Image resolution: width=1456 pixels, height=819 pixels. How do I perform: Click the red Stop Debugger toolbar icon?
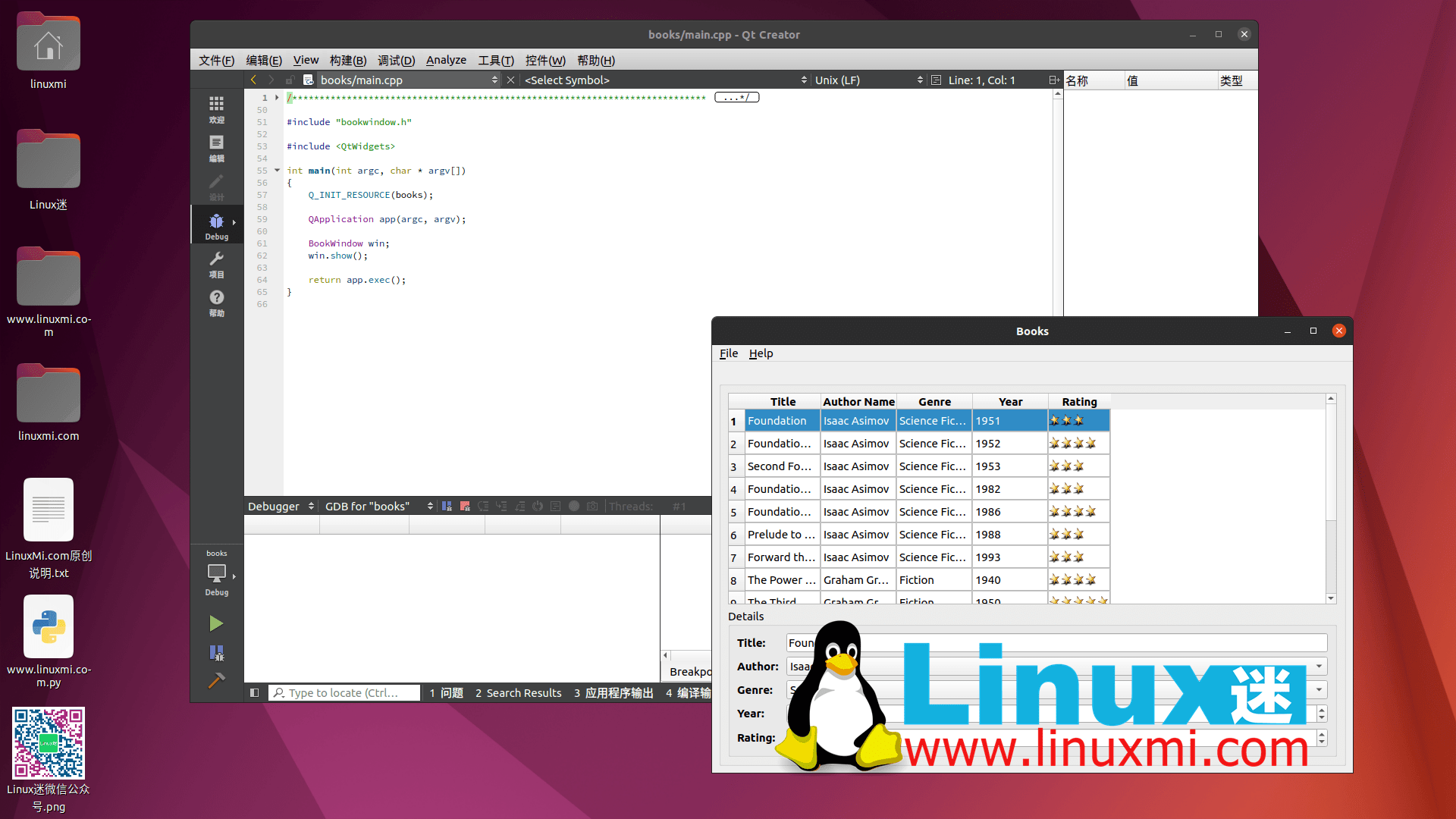[465, 507]
